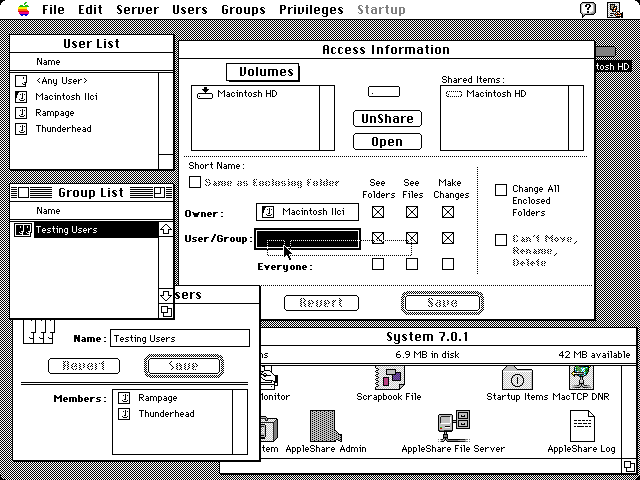Screen dimensions: 640x480
Task: Toggle User/Group See Files checkbox
Action: click(x=412, y=238)
